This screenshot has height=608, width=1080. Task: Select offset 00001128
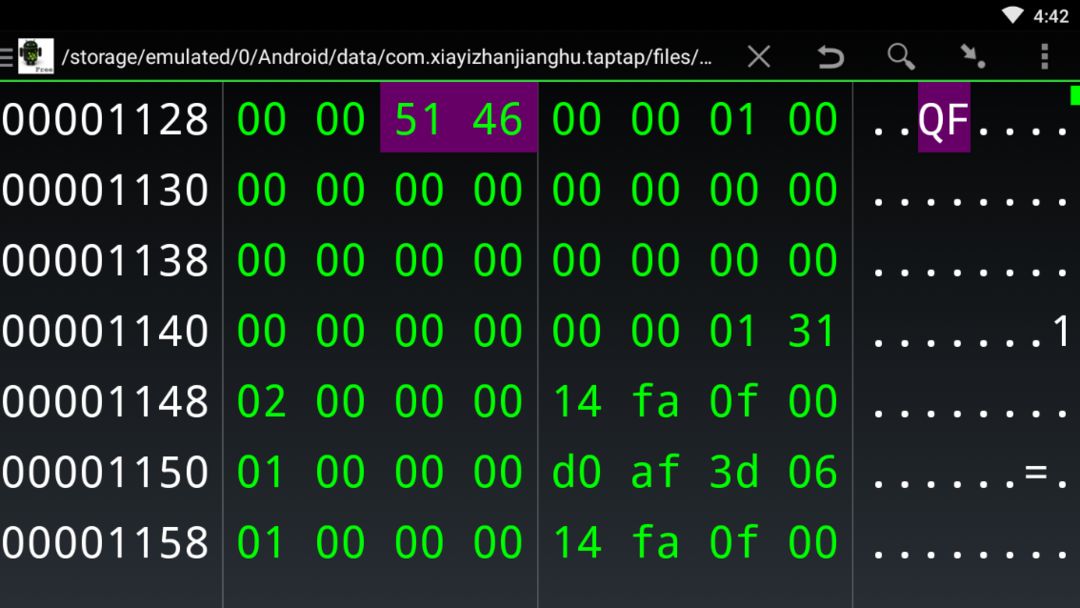click(105, 119)
